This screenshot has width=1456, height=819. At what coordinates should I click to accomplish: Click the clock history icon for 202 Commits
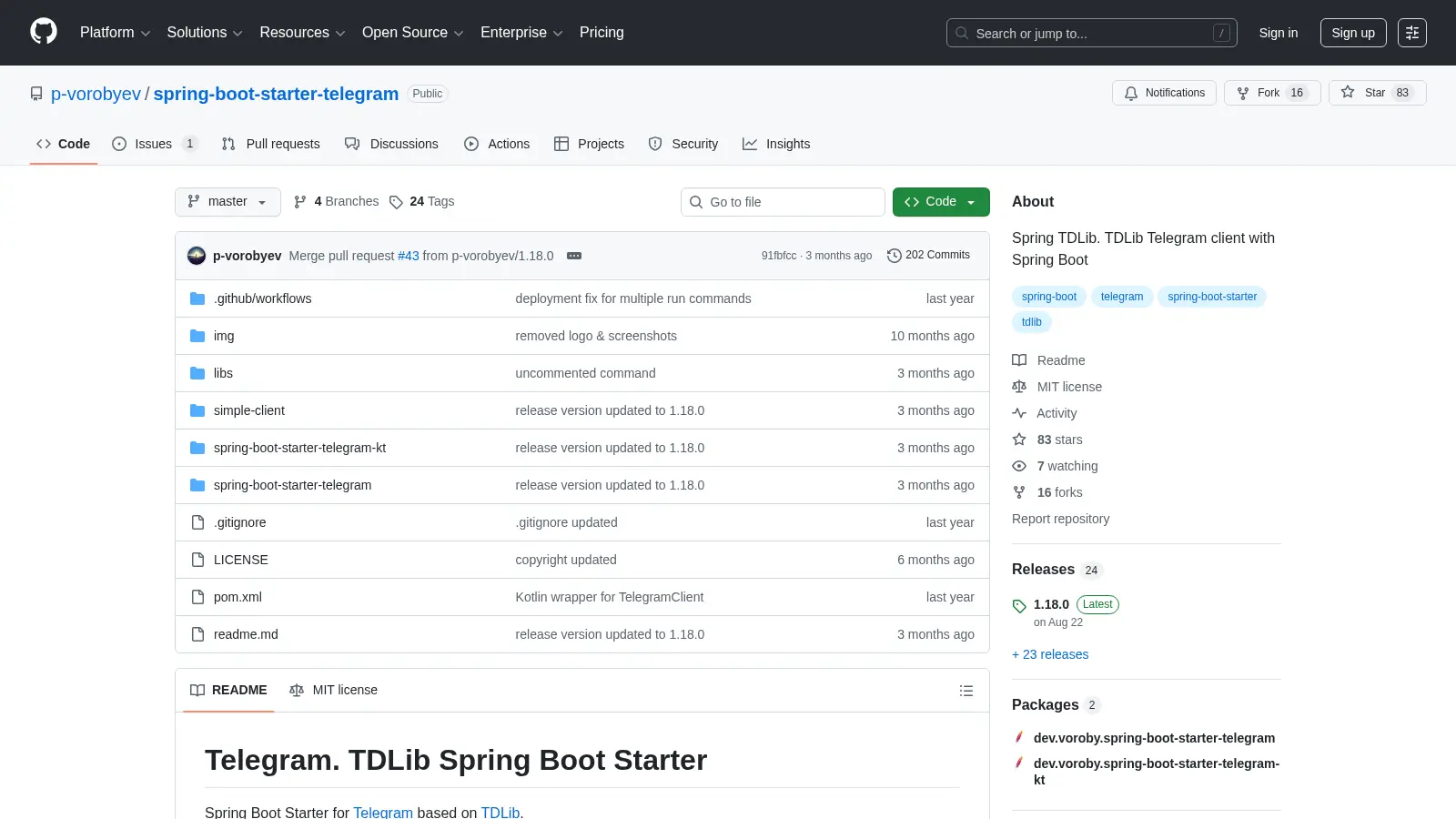(x=894, y=256)
